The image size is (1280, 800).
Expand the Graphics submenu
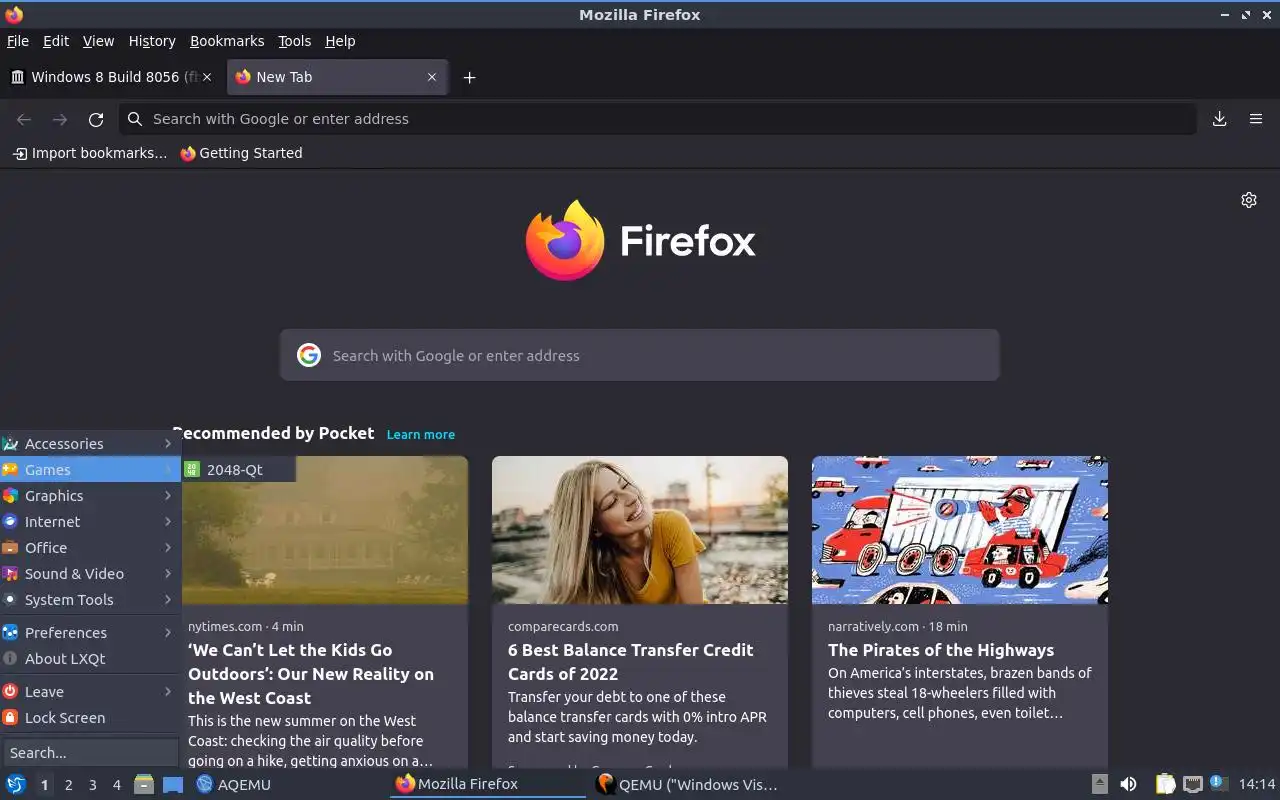(90, 496)
